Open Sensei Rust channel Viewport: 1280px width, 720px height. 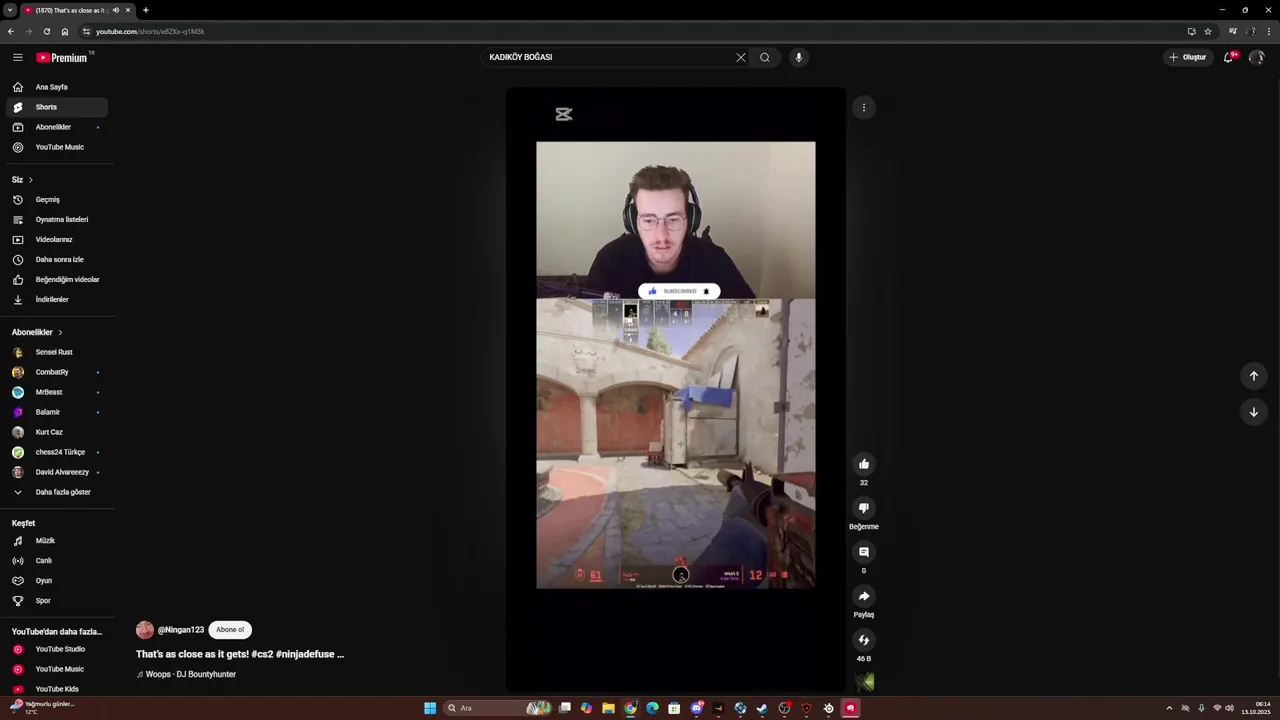[x=57, y=352]
